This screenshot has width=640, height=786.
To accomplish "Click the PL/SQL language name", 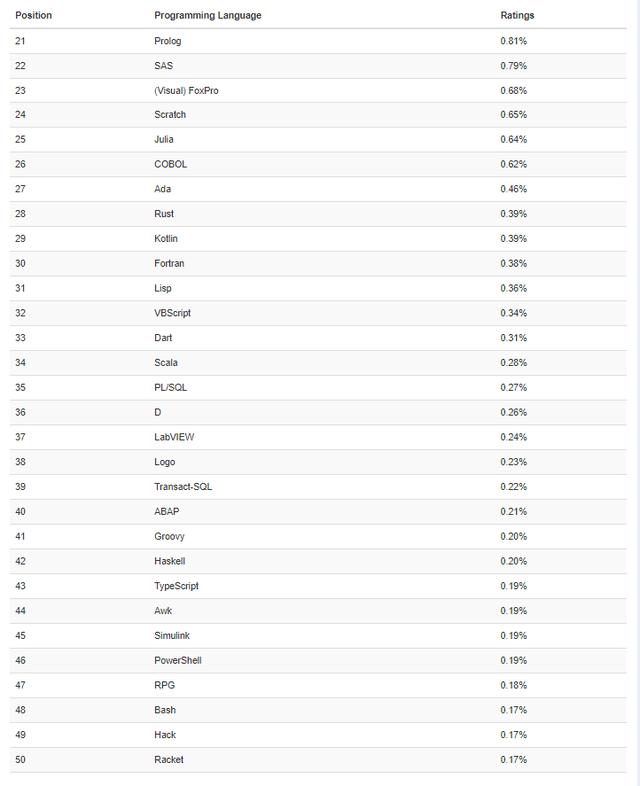I will point(170,388).
